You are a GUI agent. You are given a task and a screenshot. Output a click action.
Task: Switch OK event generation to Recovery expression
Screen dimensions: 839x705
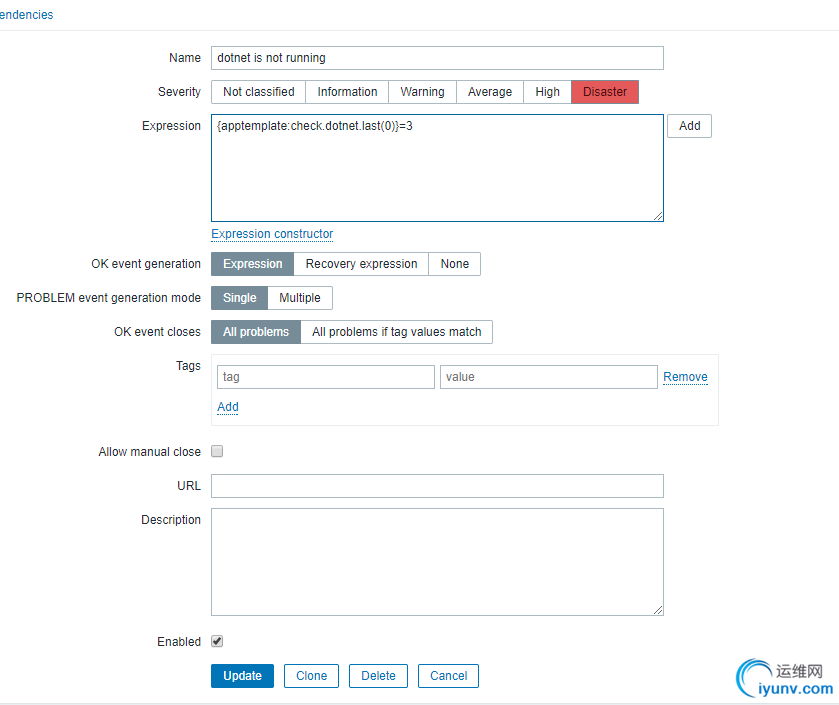tap(361, 264)
